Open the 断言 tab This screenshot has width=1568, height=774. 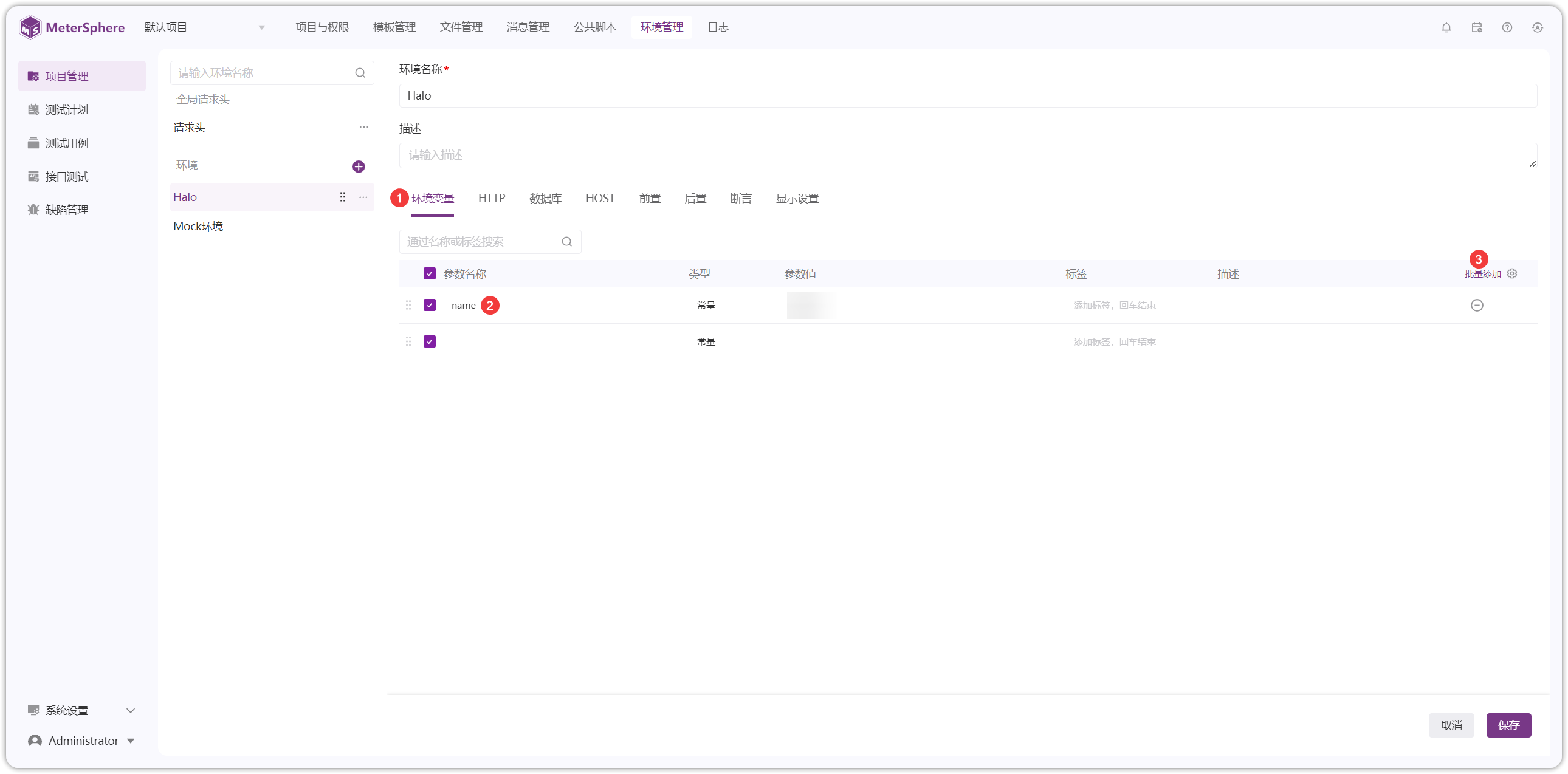(x=741, y=199)
